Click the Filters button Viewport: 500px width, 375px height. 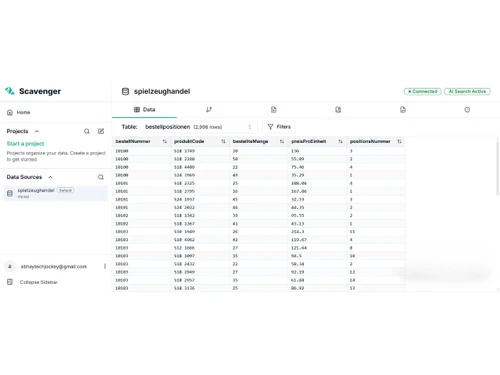coord(279,127)
